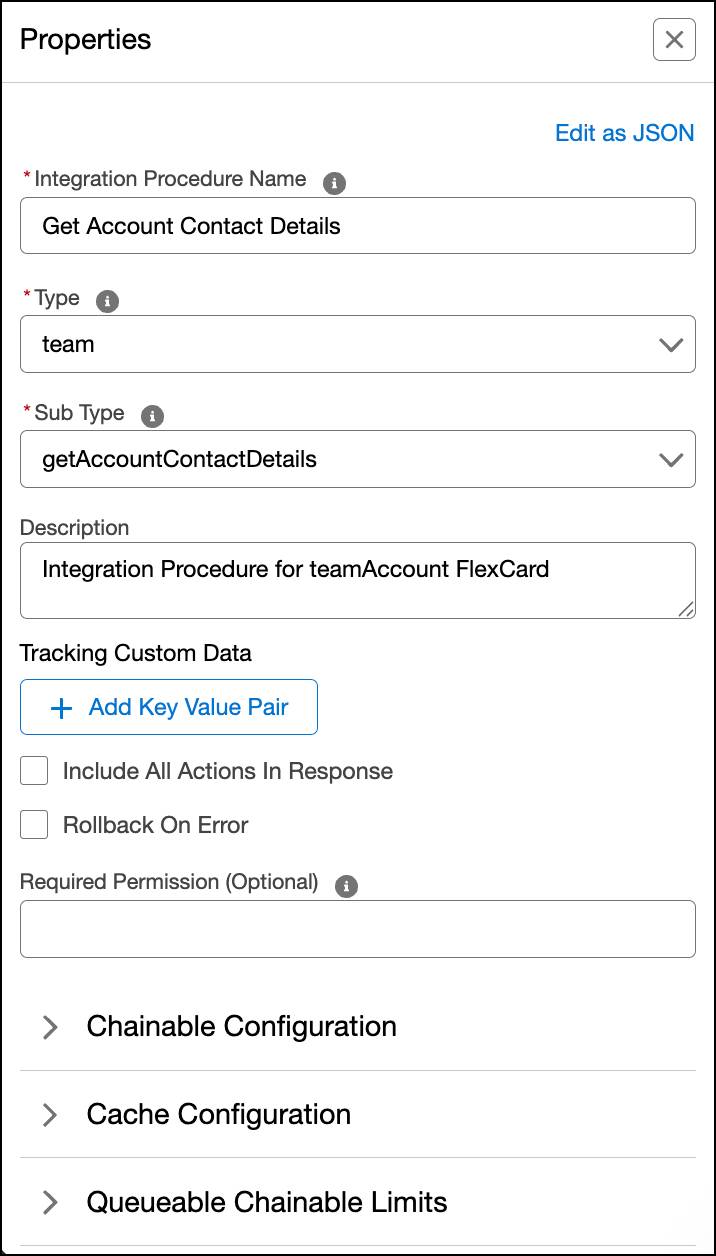Click the Description textarea resize handle
The width and height of the screenshot is (716, 1256).
[x=686, y=609]
